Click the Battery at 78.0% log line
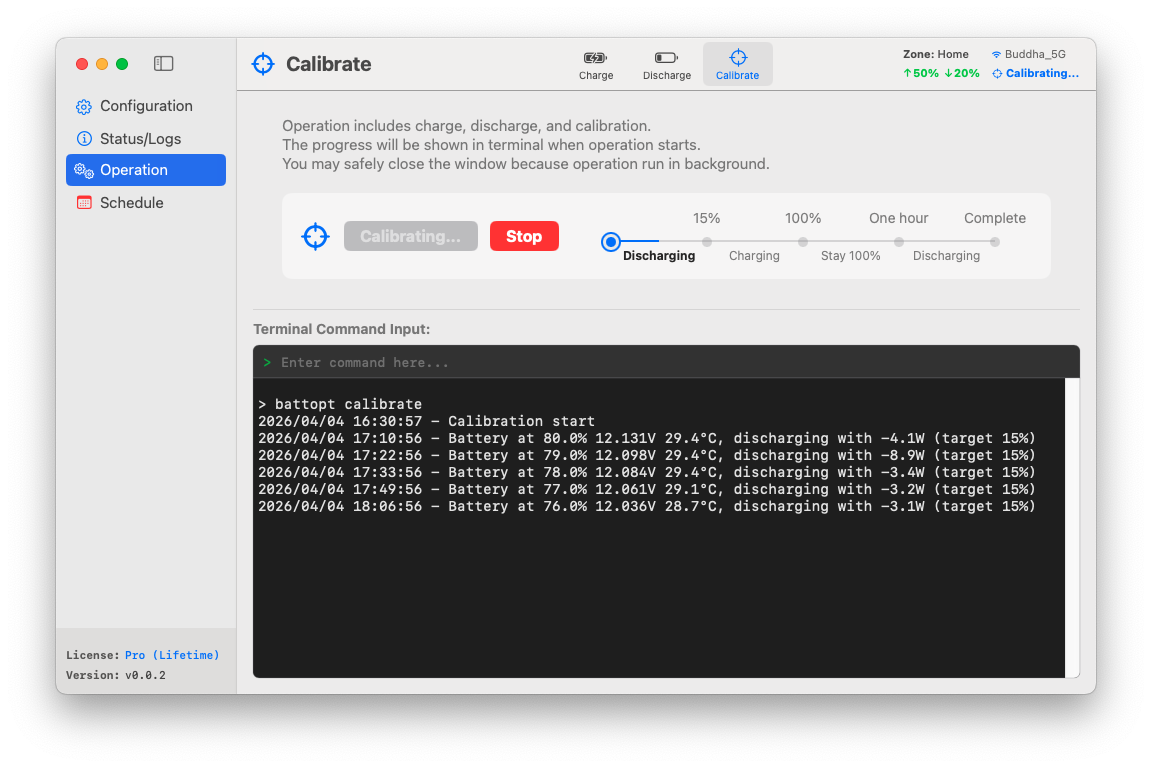Image resolution: width=1152 pixels, height=768 pixels. pos(647,472)
